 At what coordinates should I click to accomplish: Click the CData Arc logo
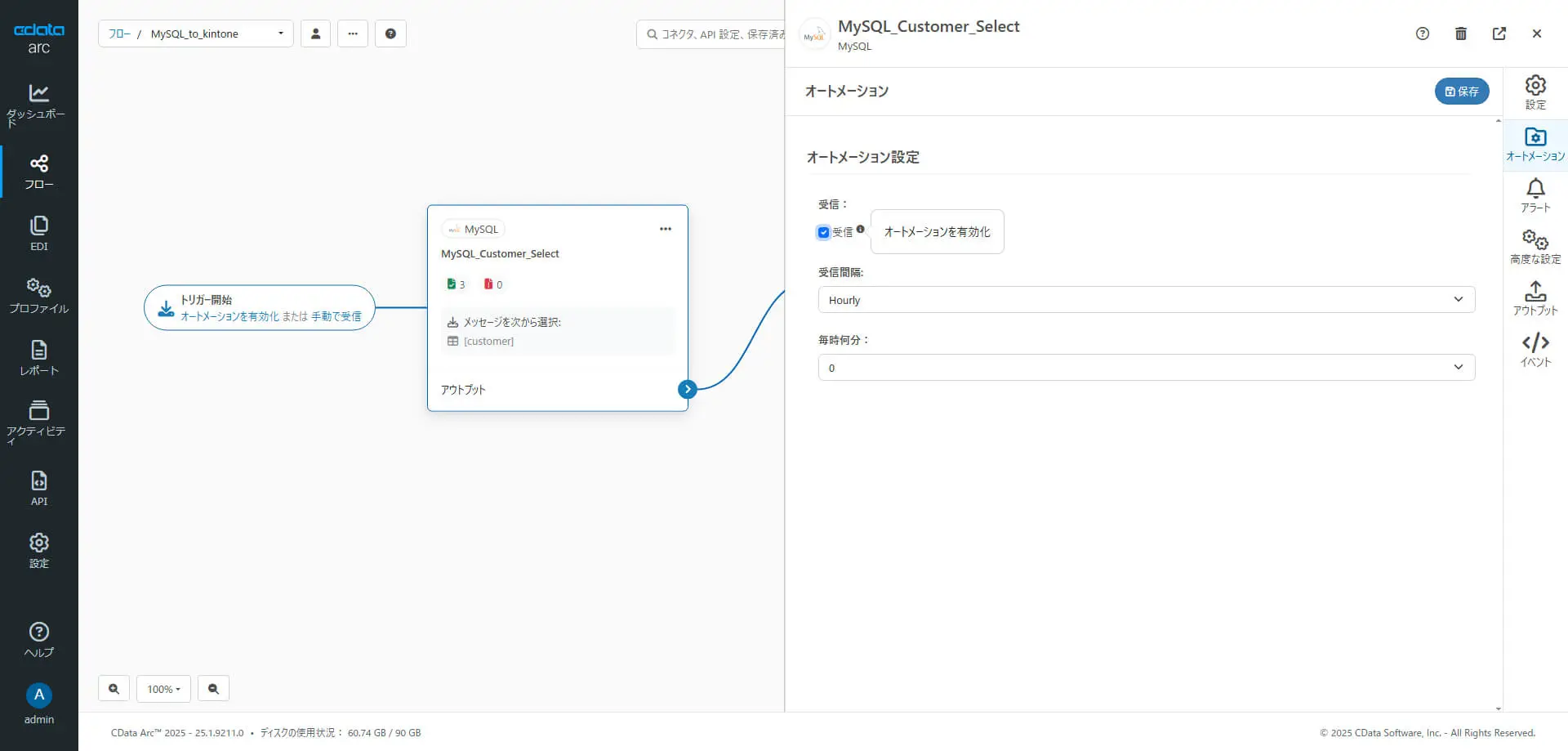click(38, 38)
